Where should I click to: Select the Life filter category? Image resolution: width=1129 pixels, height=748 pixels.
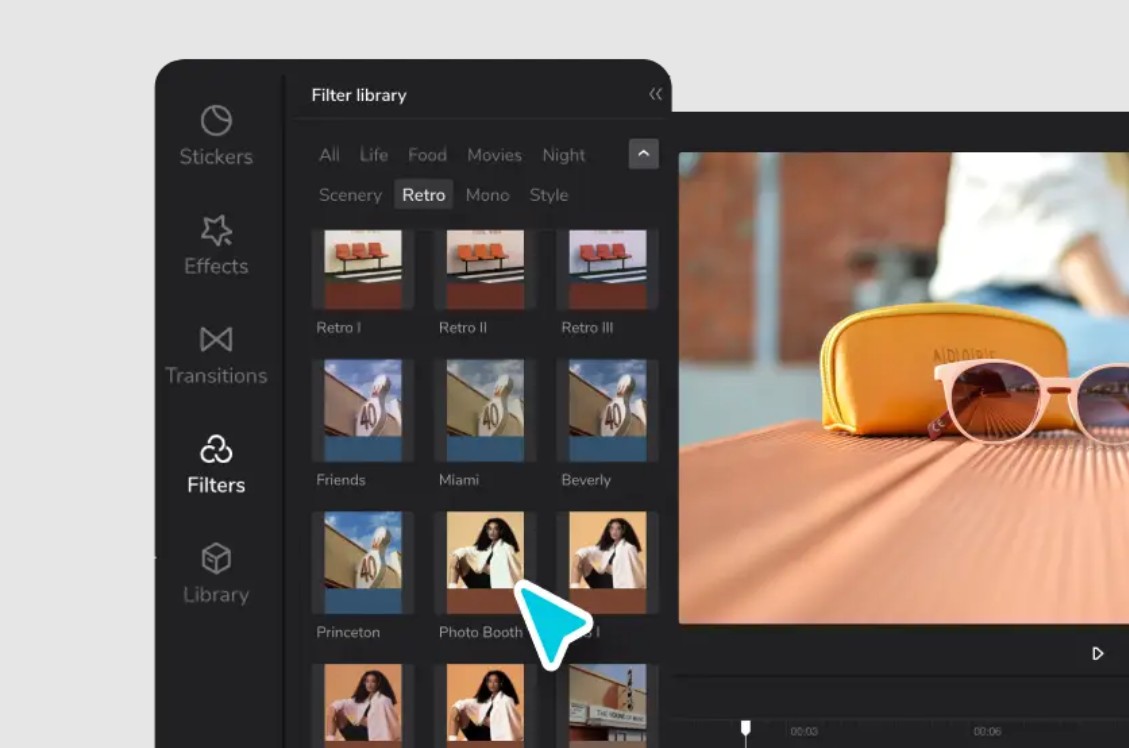point(374,155)
